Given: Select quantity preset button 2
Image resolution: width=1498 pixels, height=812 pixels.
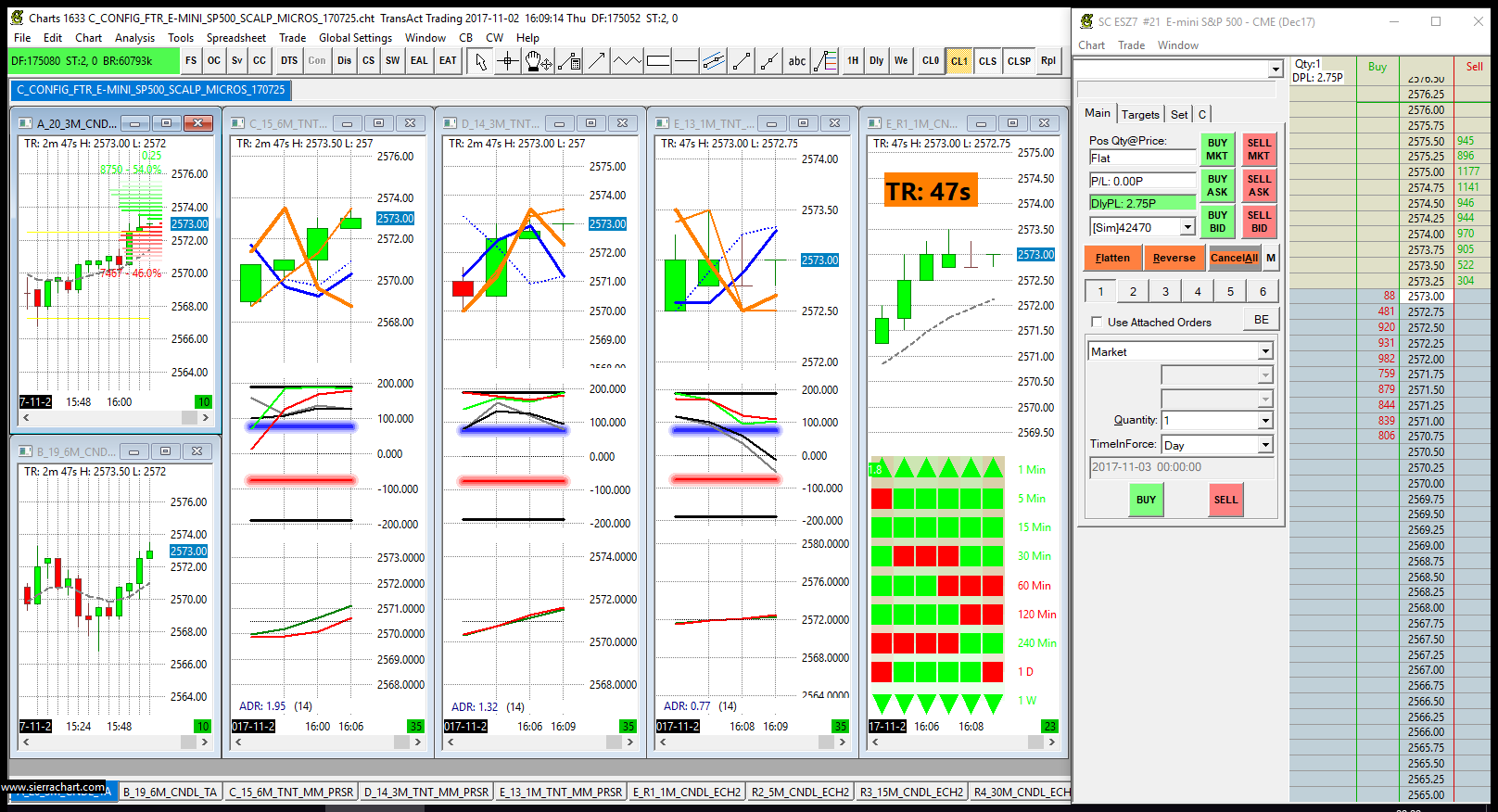Looking at the screenshot, I should click(x=1133, y=292).
